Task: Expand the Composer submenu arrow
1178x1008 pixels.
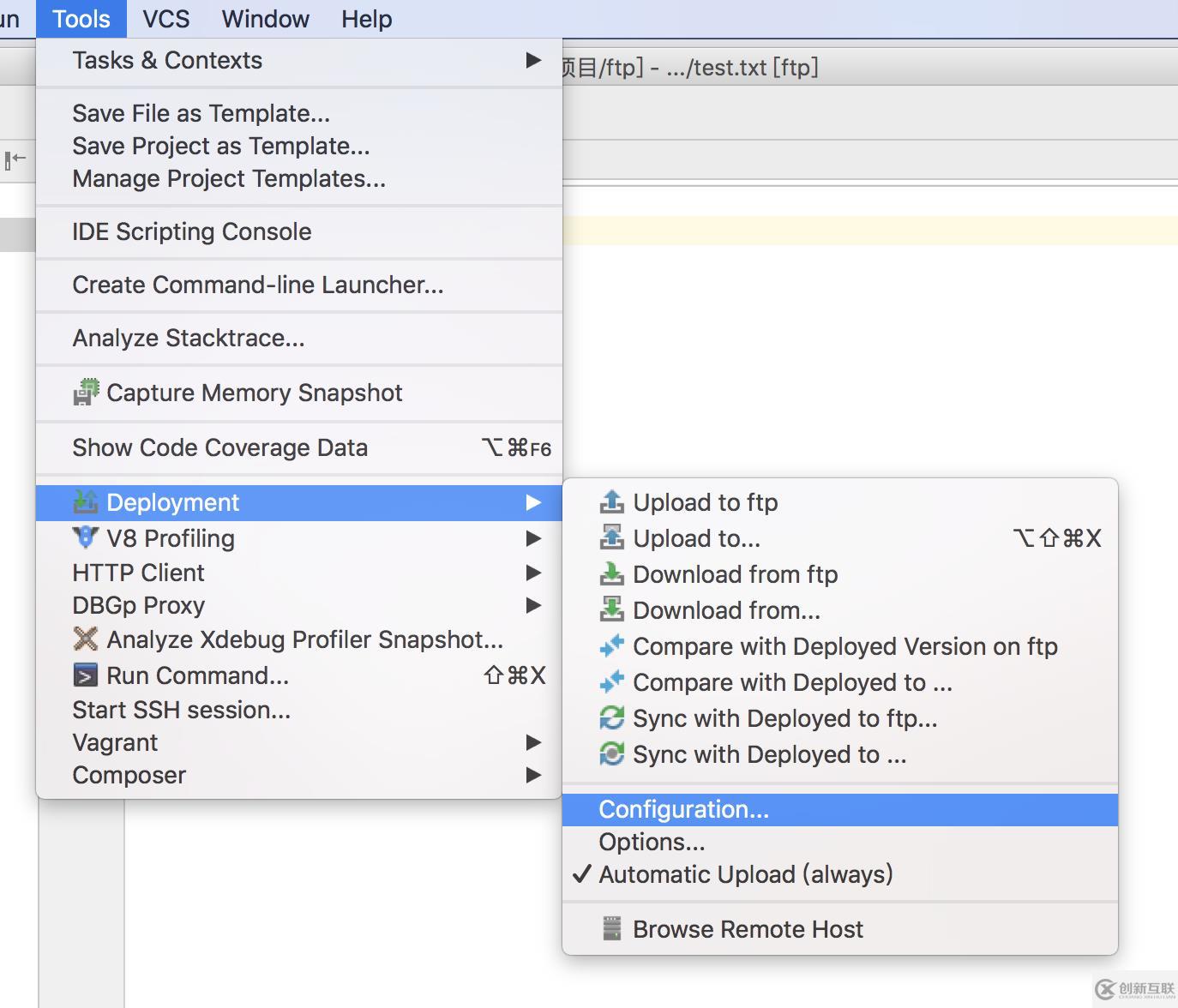Action: (533, 775)
